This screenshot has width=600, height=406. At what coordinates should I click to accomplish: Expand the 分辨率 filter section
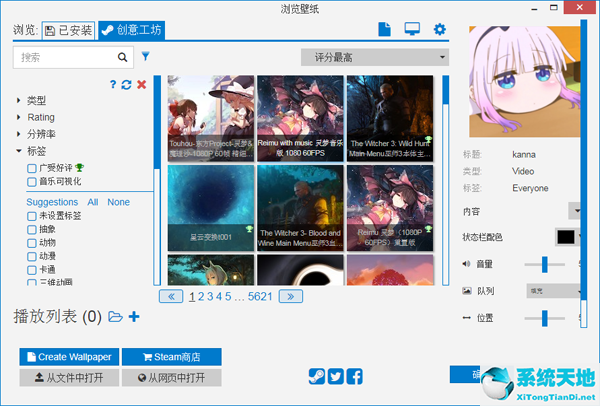pos(19,134)
